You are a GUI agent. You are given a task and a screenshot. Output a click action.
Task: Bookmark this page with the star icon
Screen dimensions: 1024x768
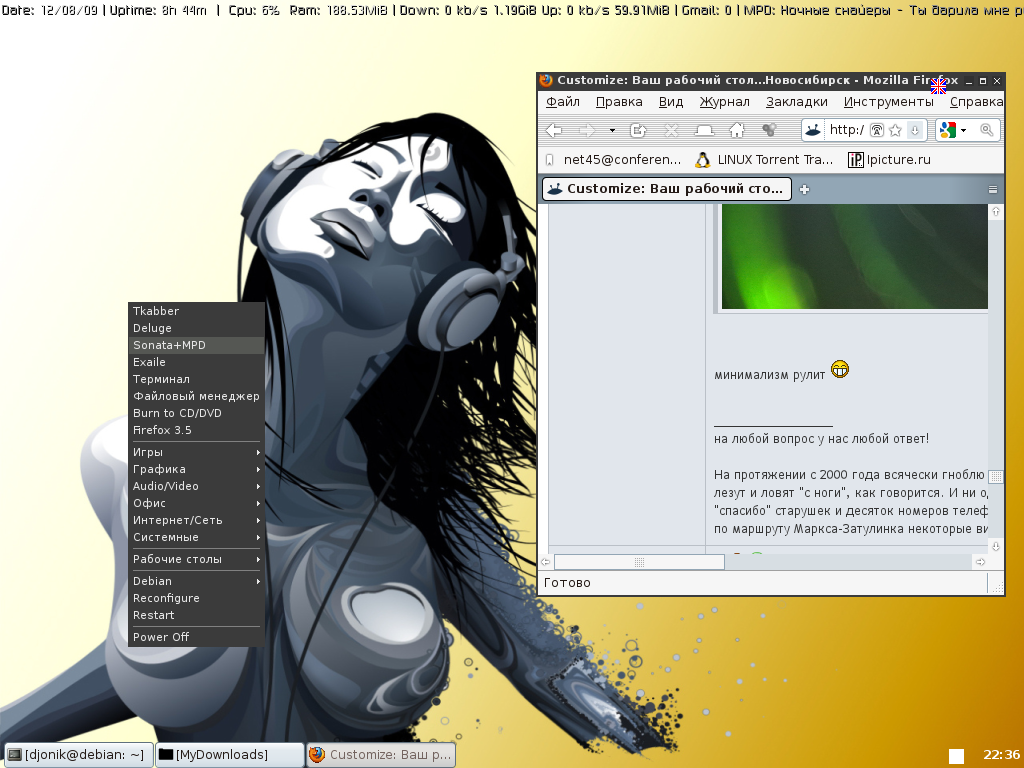tap(895, 131)
